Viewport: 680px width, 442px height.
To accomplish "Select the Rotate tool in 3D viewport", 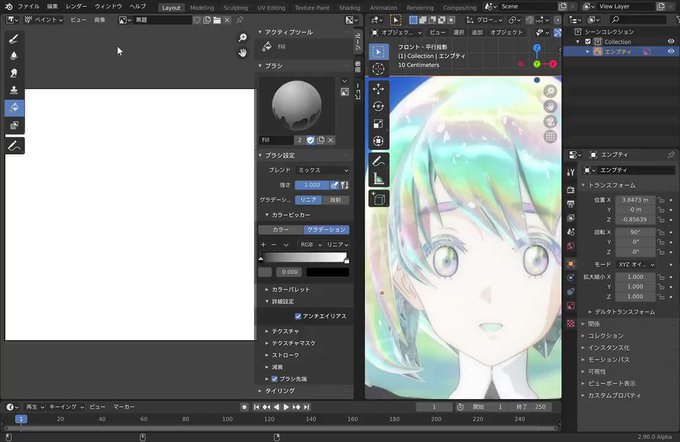I will click(x=379, y=106).
